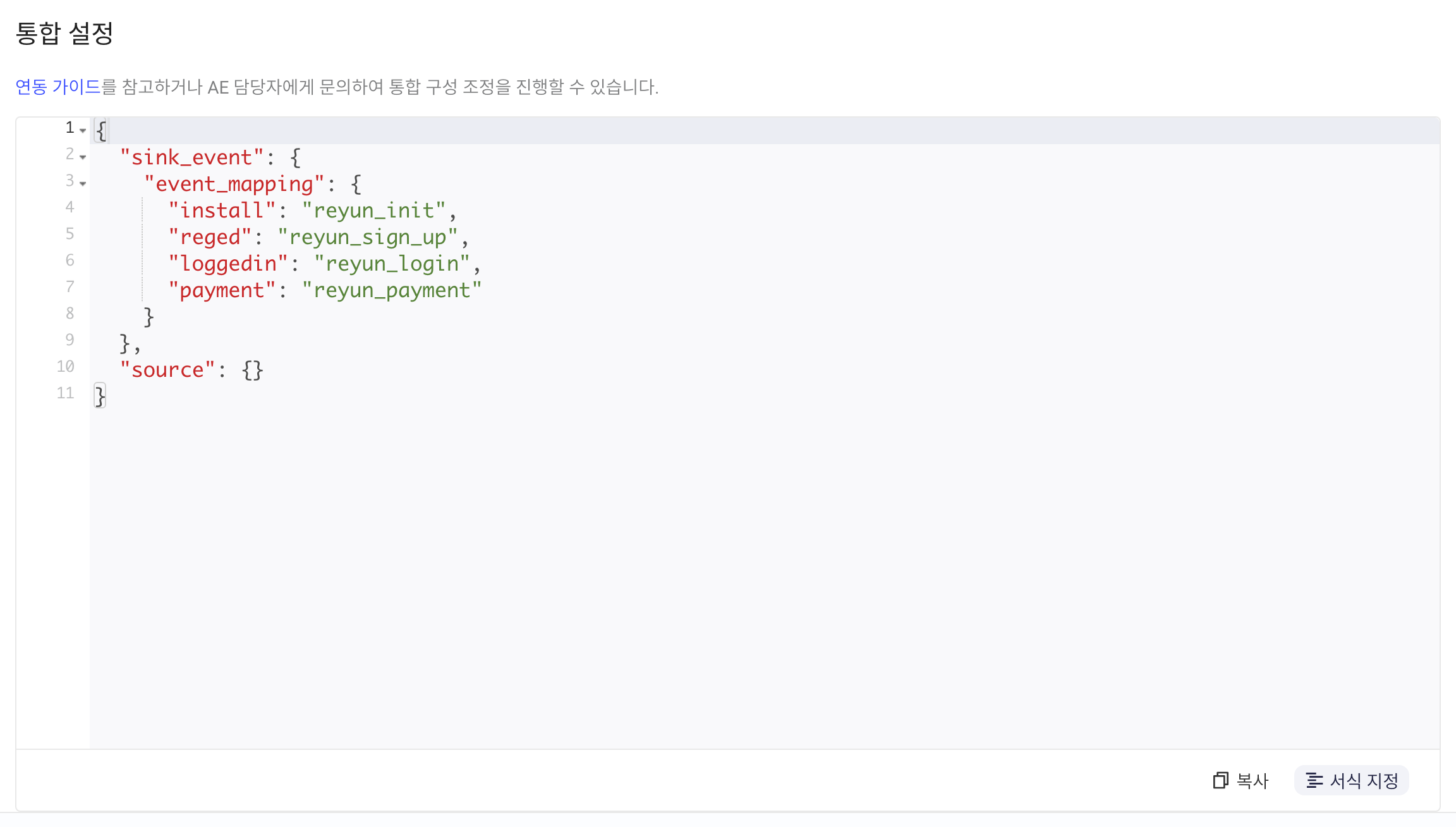Click line number 7 in the gutter

(70, 287)
